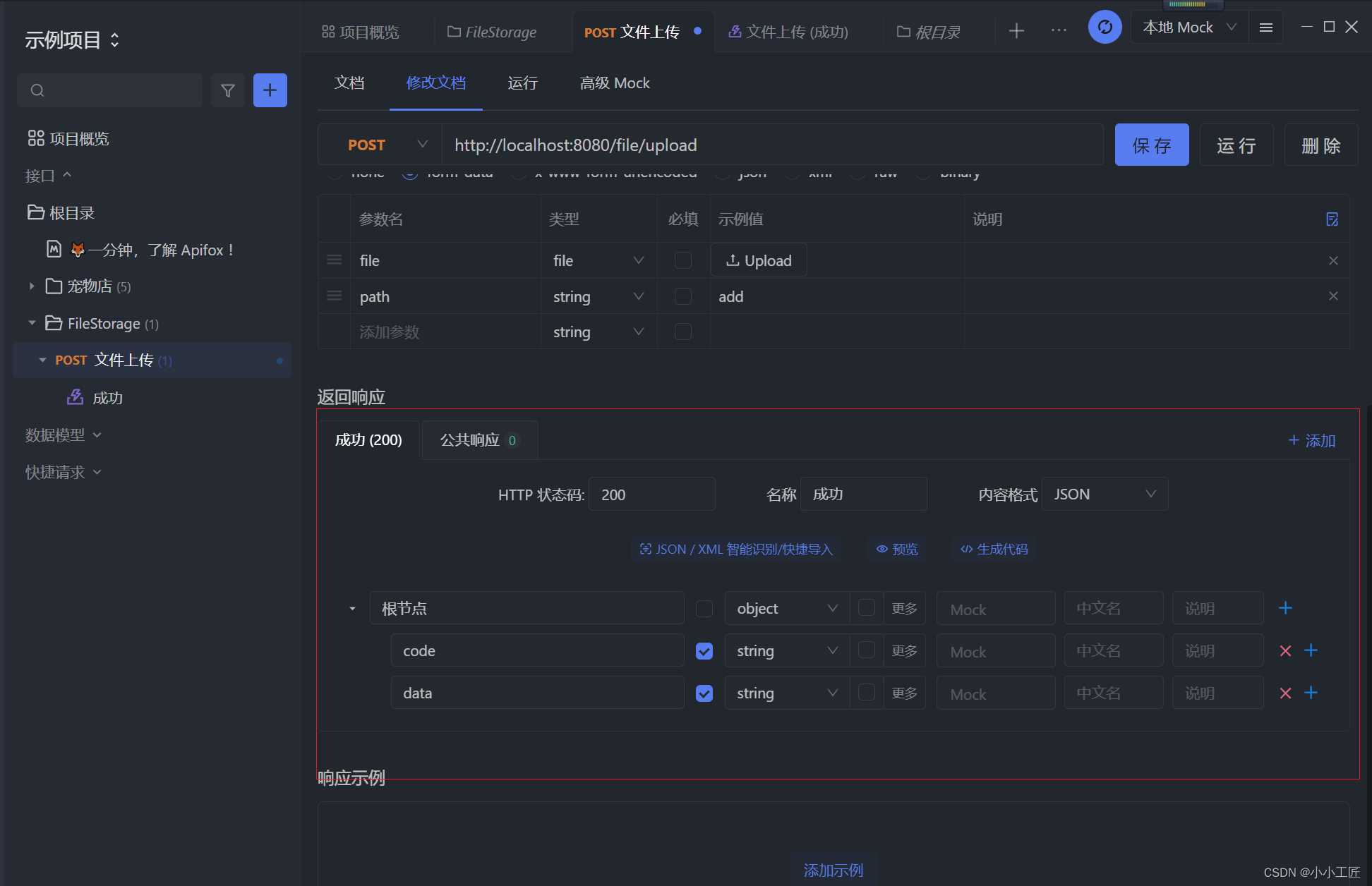Remove the code field with red X
This screenshot has height=886, width=1372.
tap(1285, 651)
